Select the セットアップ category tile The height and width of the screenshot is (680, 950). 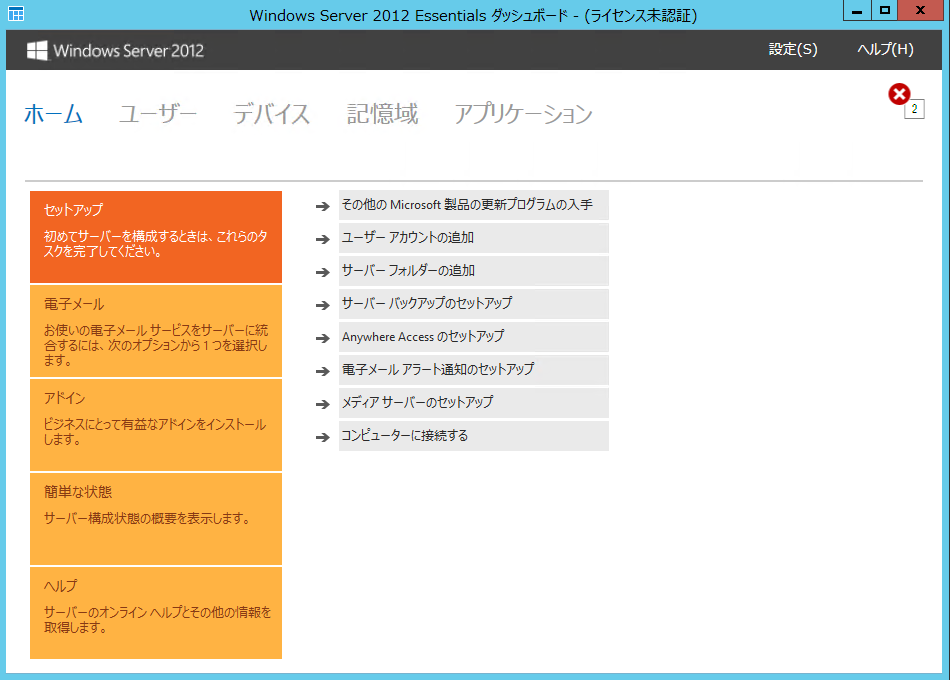tap(156, 237)
